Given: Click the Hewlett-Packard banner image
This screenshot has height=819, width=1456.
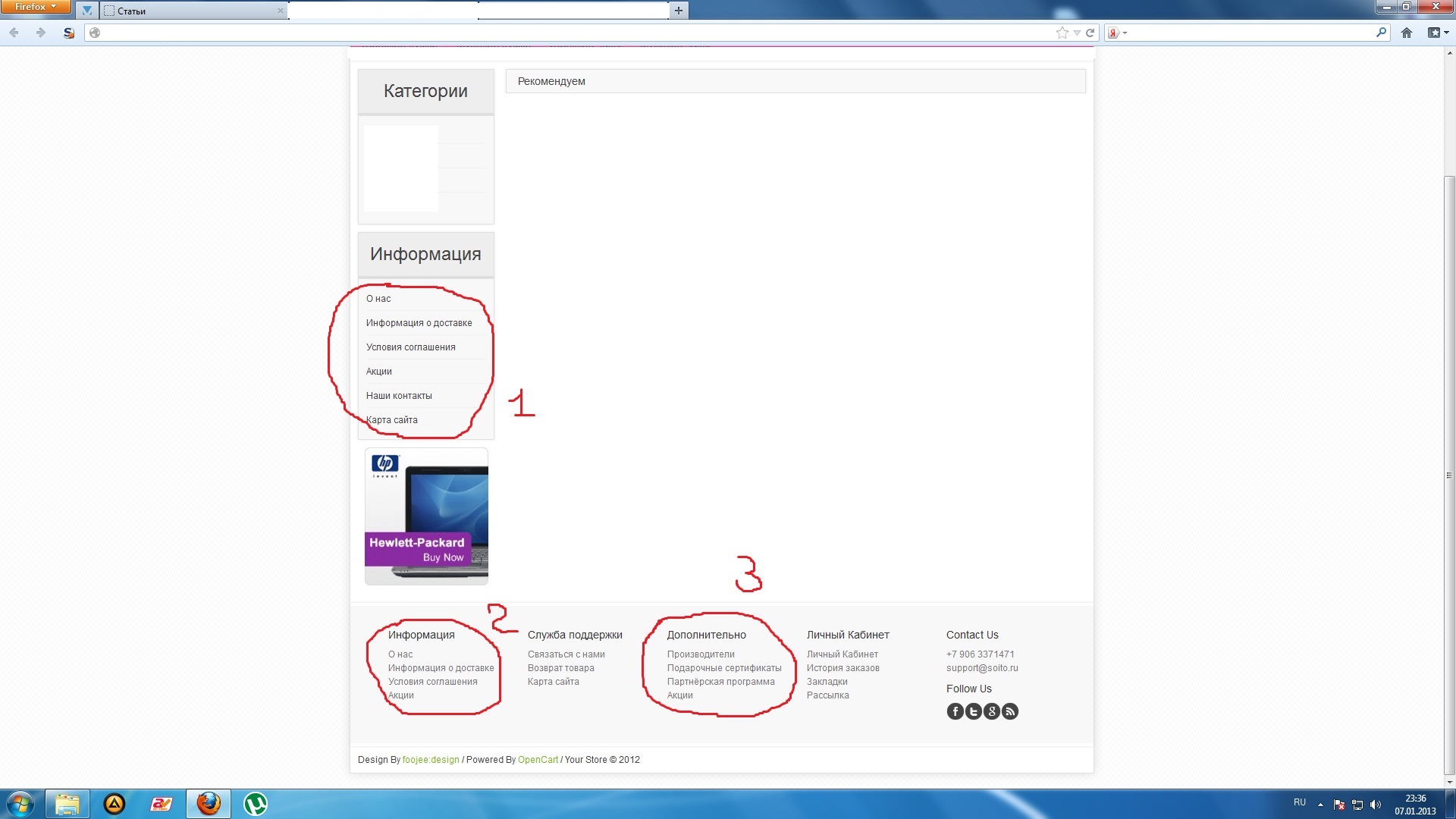Looking at the screenshot, I should tap(426, 516).
